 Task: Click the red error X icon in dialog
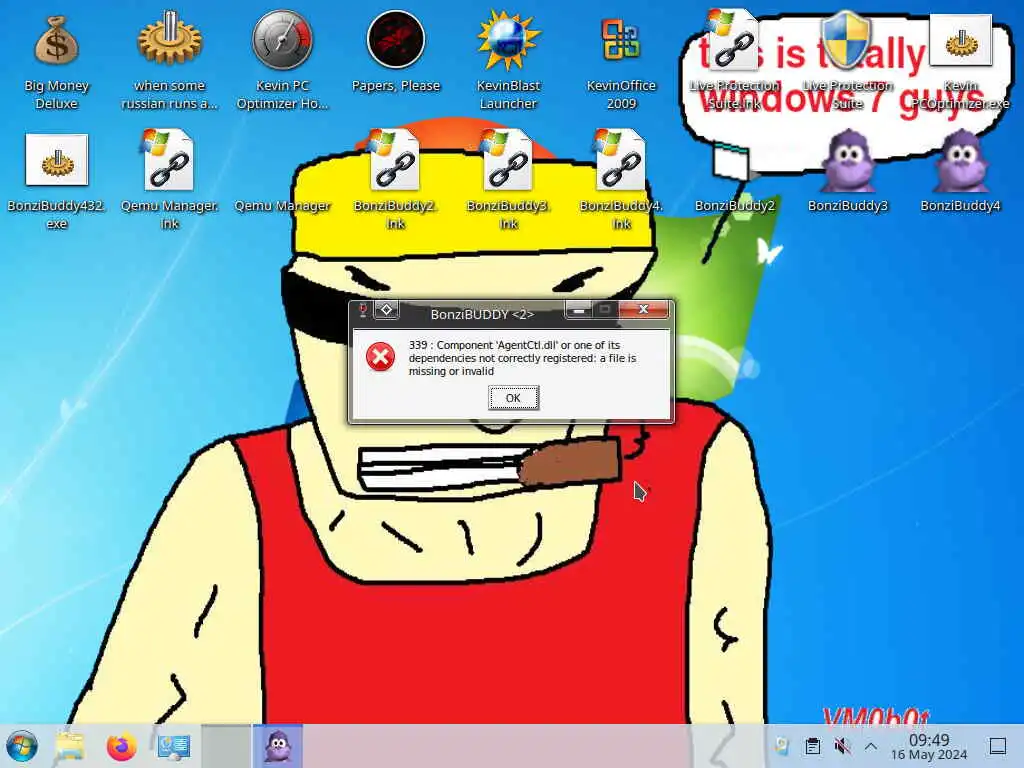380,357
